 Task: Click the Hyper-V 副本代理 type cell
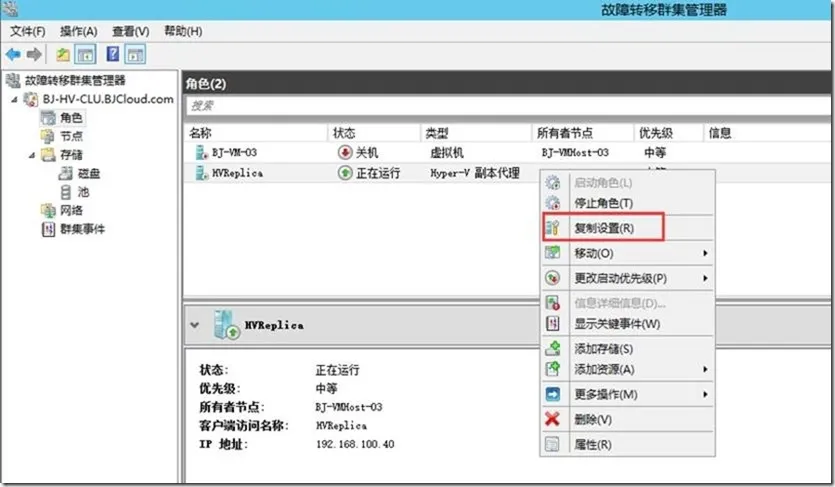click(475, 173)
